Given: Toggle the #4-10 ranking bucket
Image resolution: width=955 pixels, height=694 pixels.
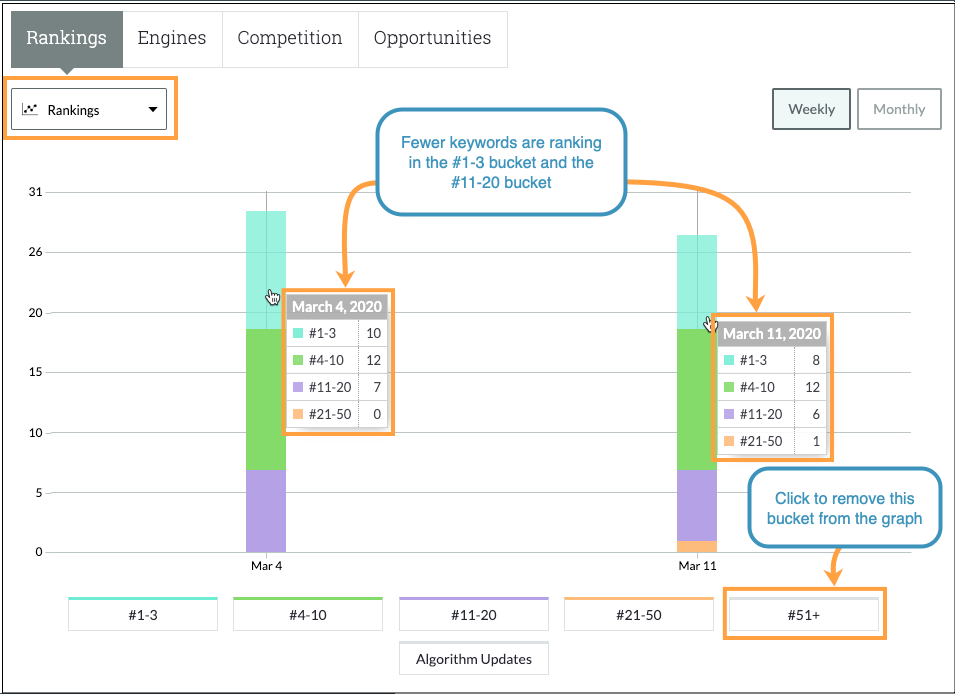Looking at the screenshot, I should click(307, 614).
